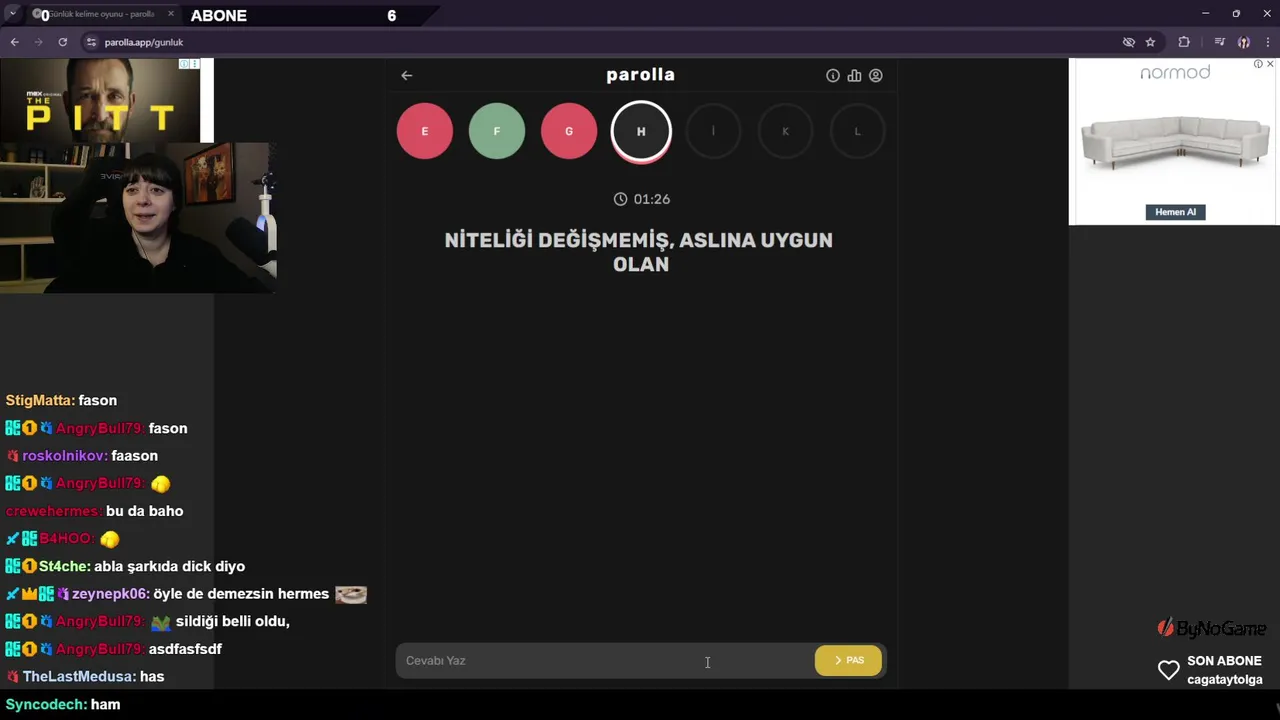Click chat username roskolnikov
This screenshot has width=1280, height=720.
(64, 455)
